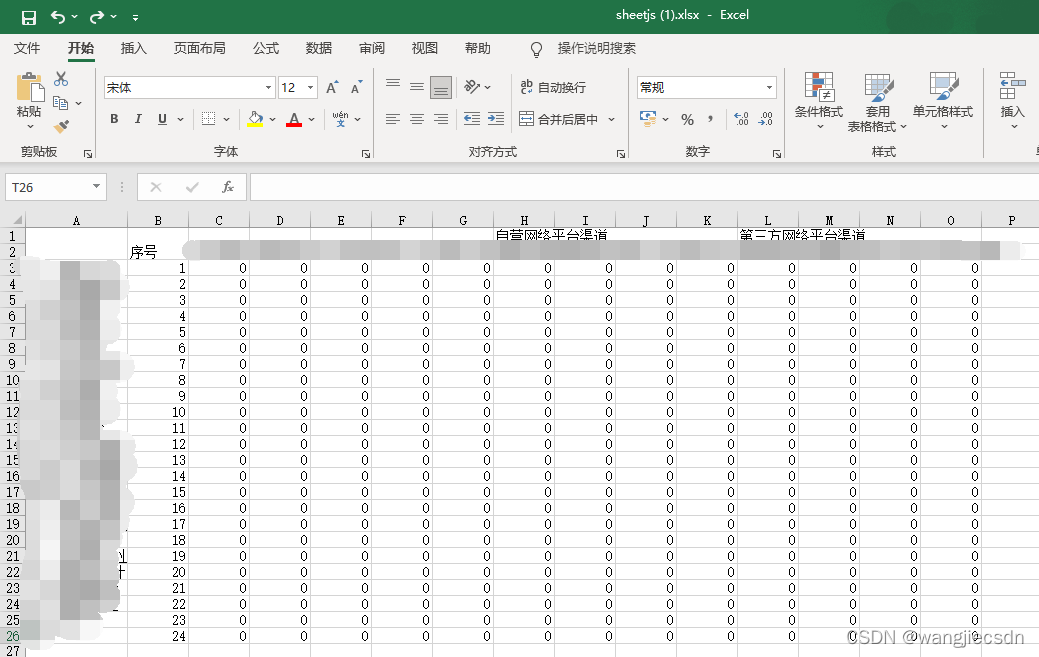Open 套用表格格式 format as table

(877, 103)
